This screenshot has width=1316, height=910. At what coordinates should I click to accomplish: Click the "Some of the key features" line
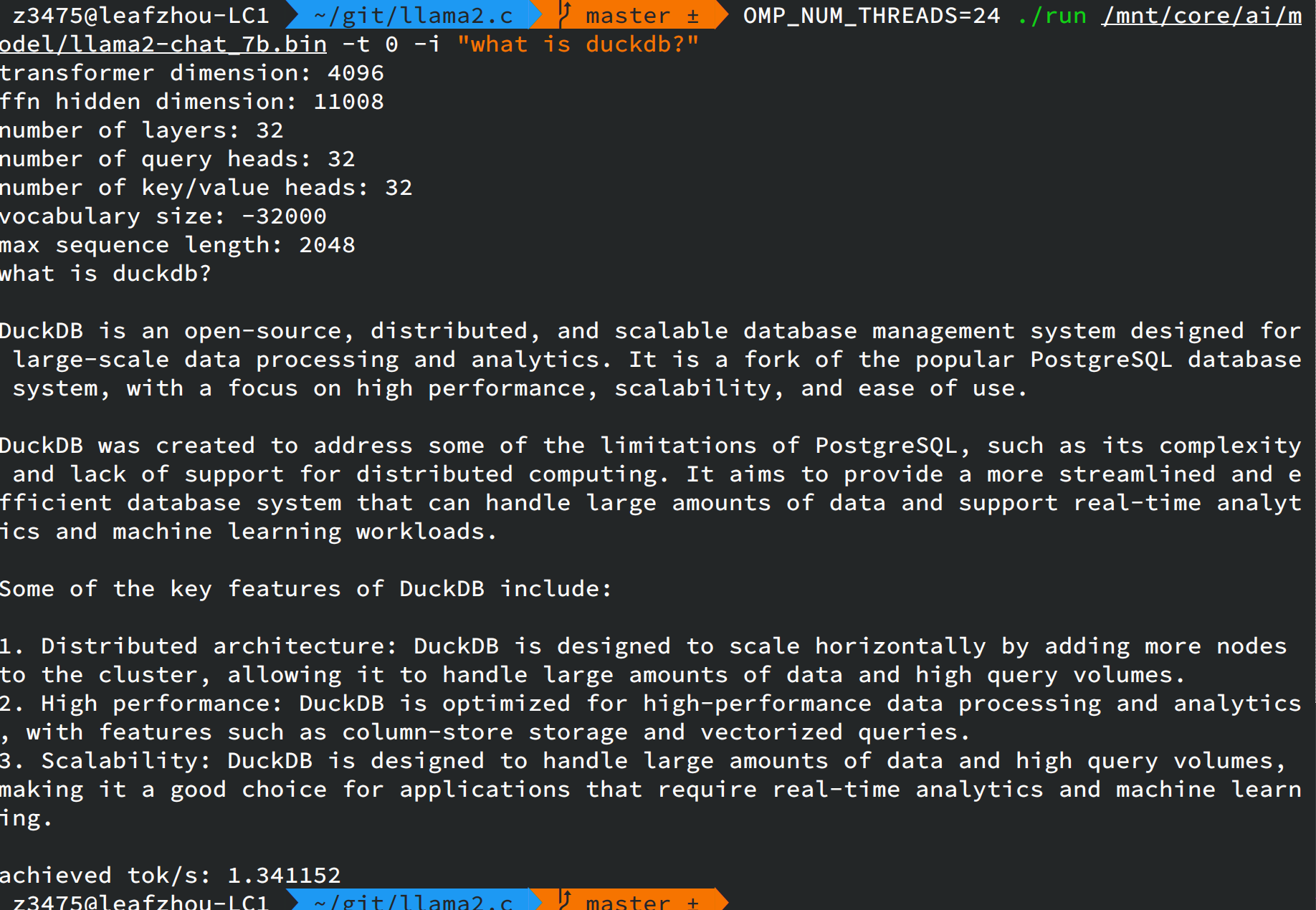(x=305, y=589)
